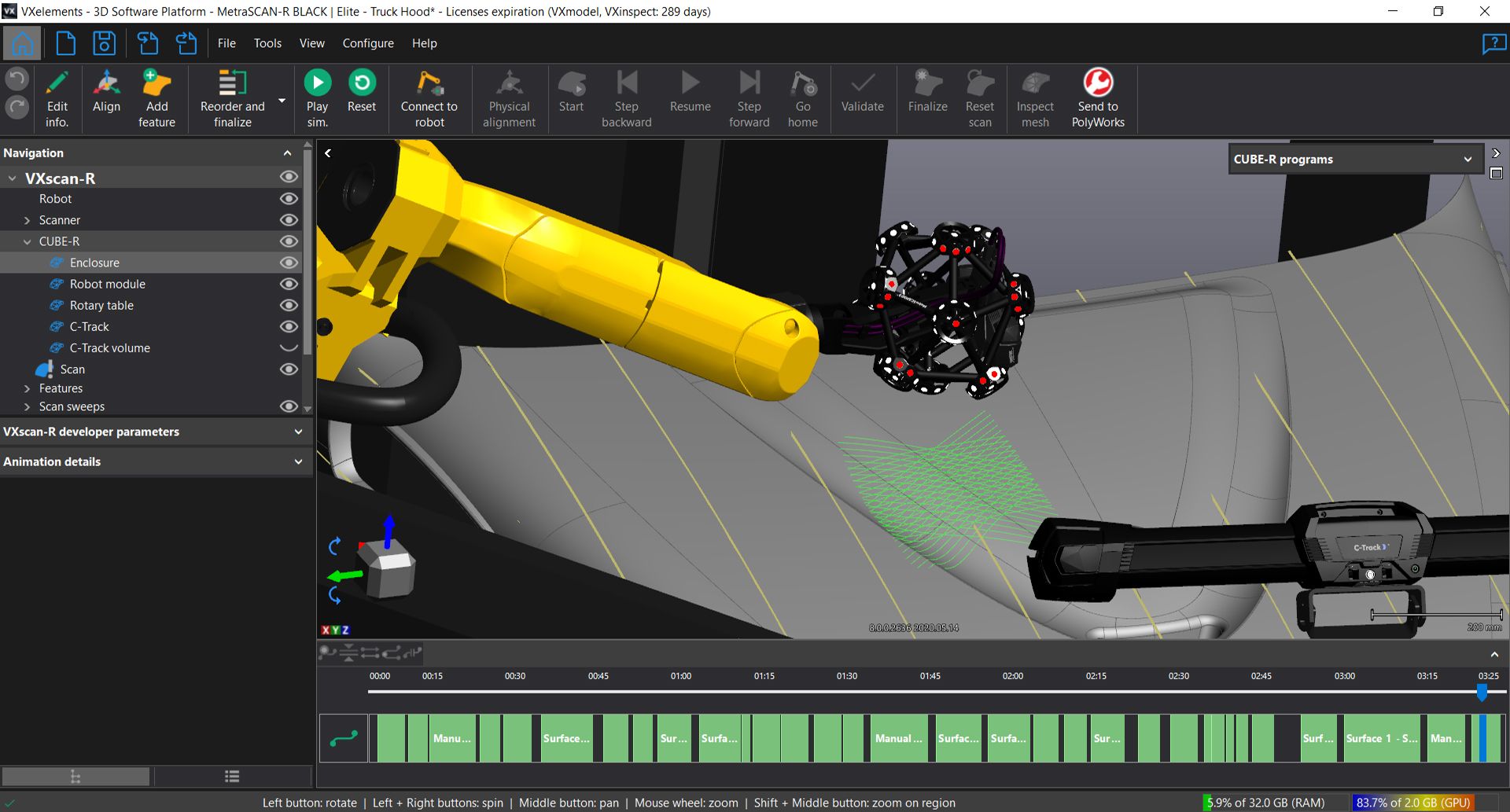Viewport: 1510px width, 812px height.
Task: Open CUBE-R programs dropdown
Action: click(x=1354, y=159)
